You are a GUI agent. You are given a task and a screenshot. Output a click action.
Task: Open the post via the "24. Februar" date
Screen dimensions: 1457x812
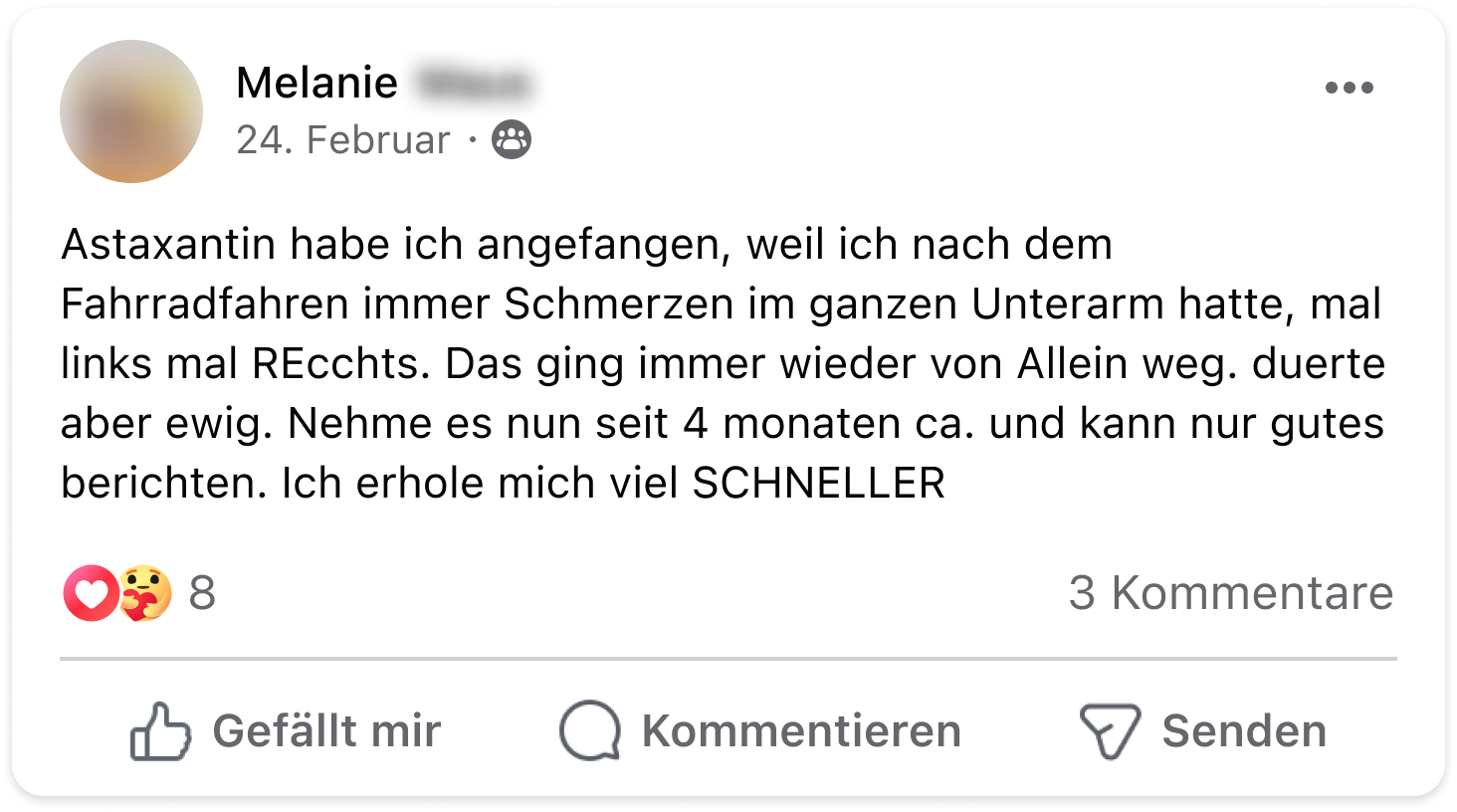[x=343, y=140]
